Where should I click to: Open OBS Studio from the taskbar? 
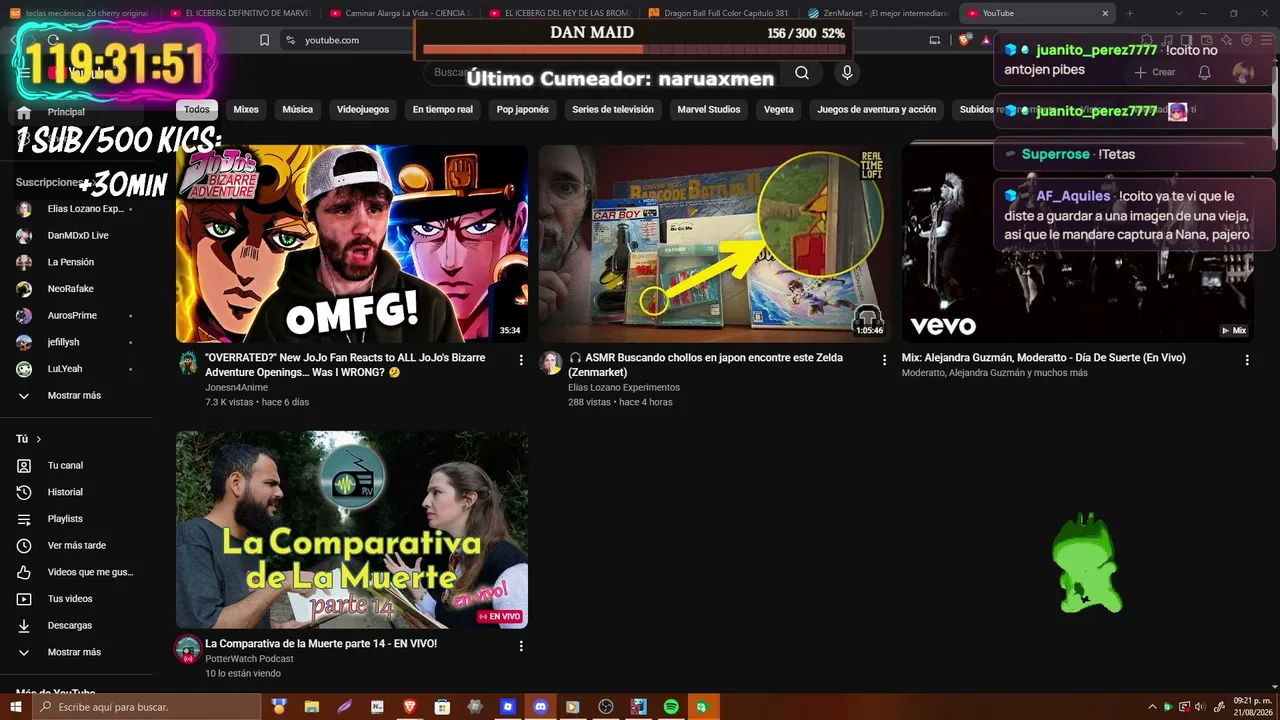pyautogui.click(x=605, y=707)
